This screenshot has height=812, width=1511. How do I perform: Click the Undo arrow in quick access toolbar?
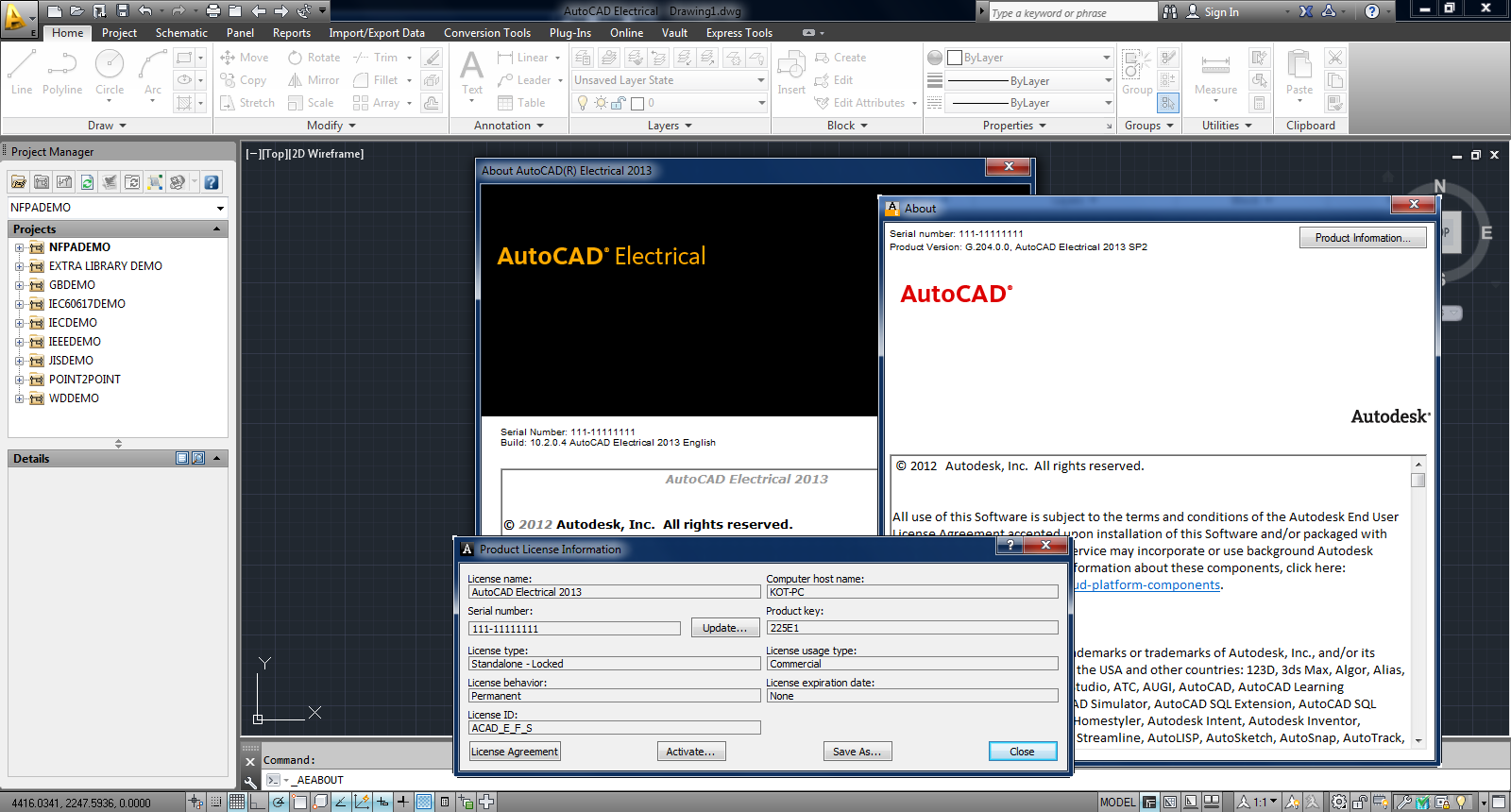click(x=145, y=11)
